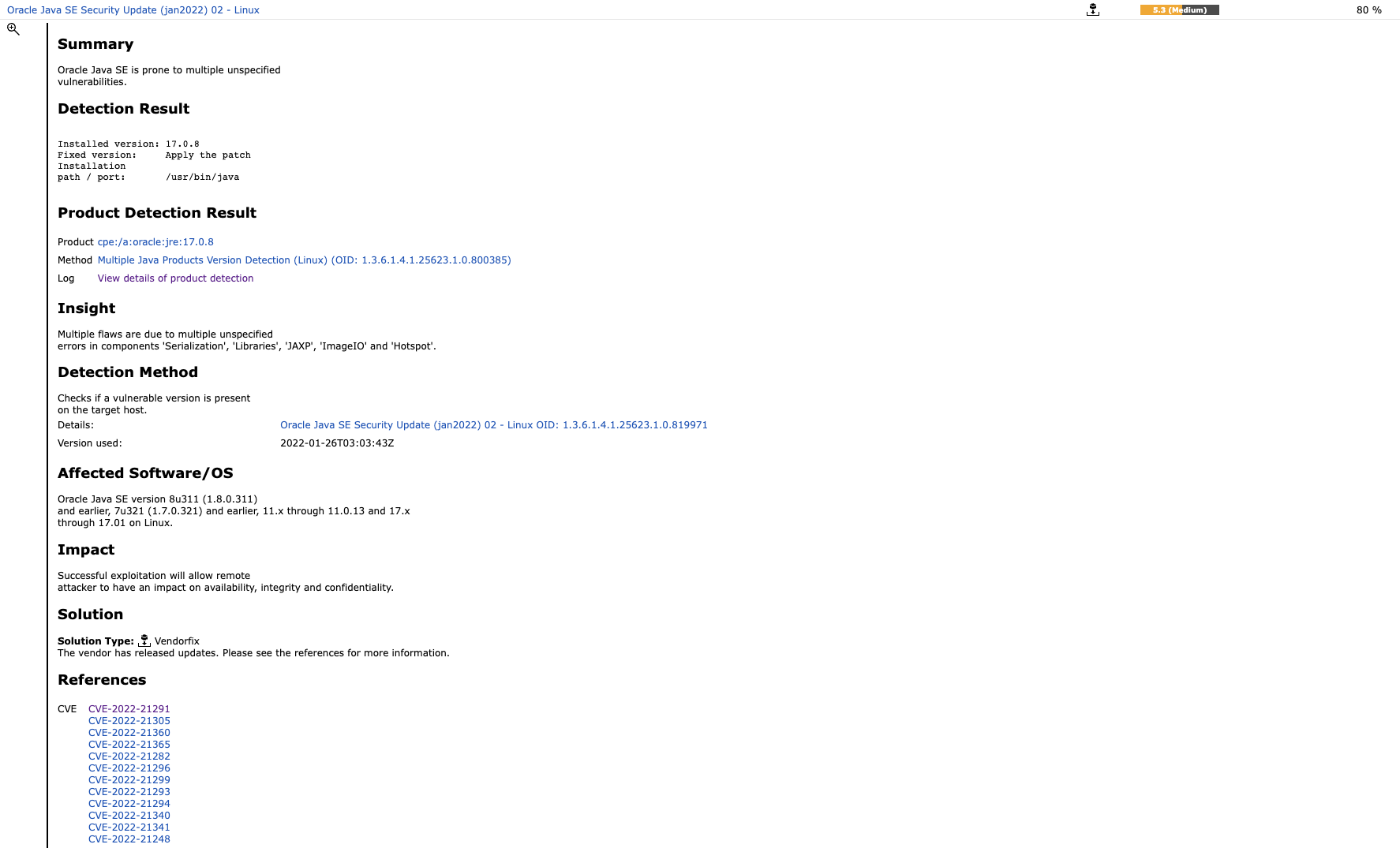This screenshot has height=848, width=1400.
Task: Click the References heading
Action: tap(102, 680)
